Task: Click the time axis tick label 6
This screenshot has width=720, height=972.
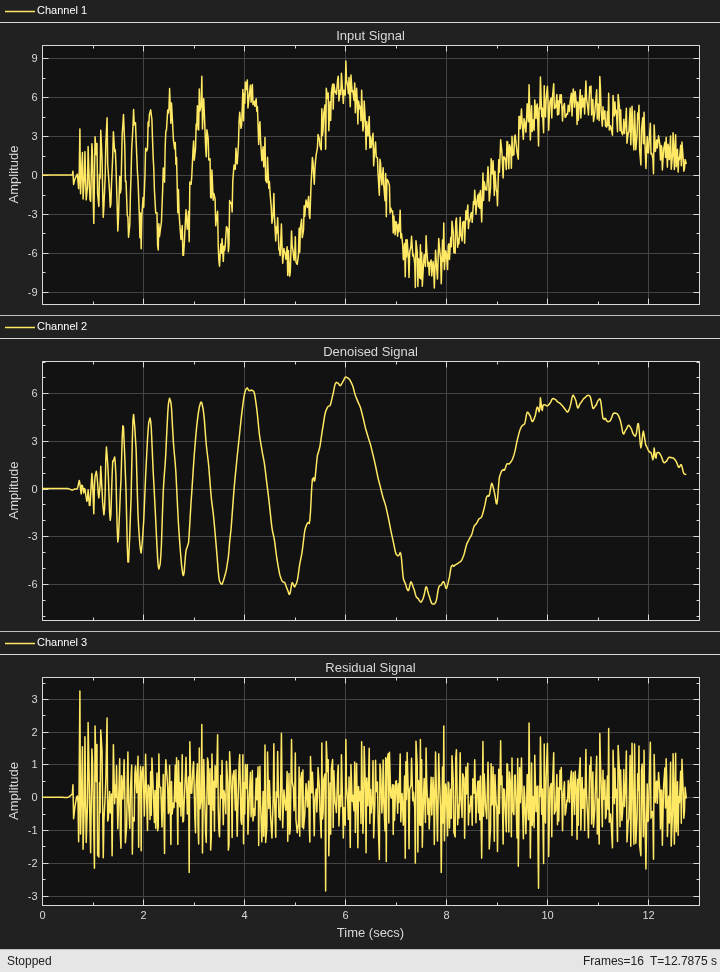Action: click(345, 915)
